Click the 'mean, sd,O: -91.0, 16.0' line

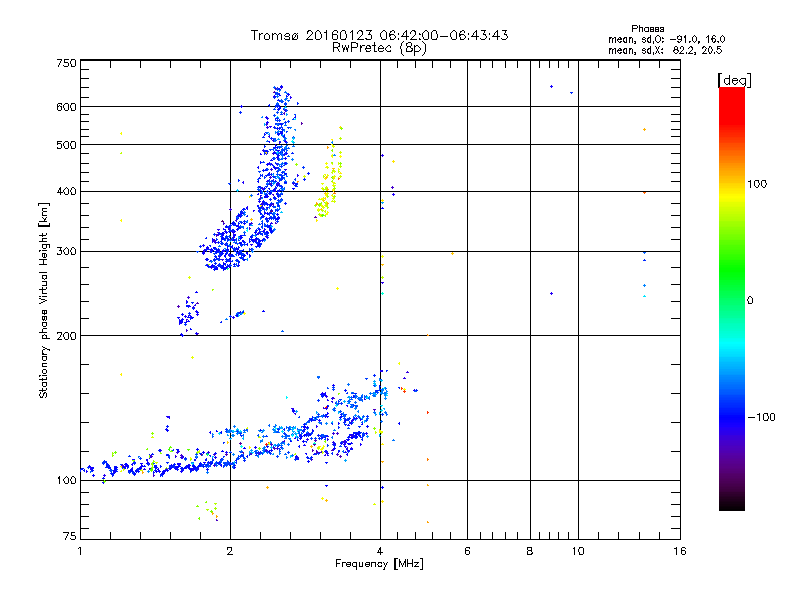(x=666, y=39)
